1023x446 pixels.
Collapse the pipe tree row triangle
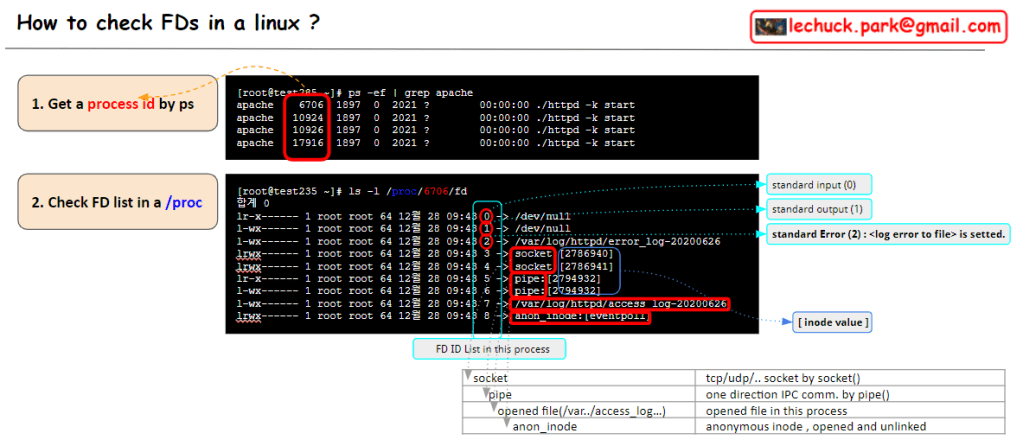(483, 393)
